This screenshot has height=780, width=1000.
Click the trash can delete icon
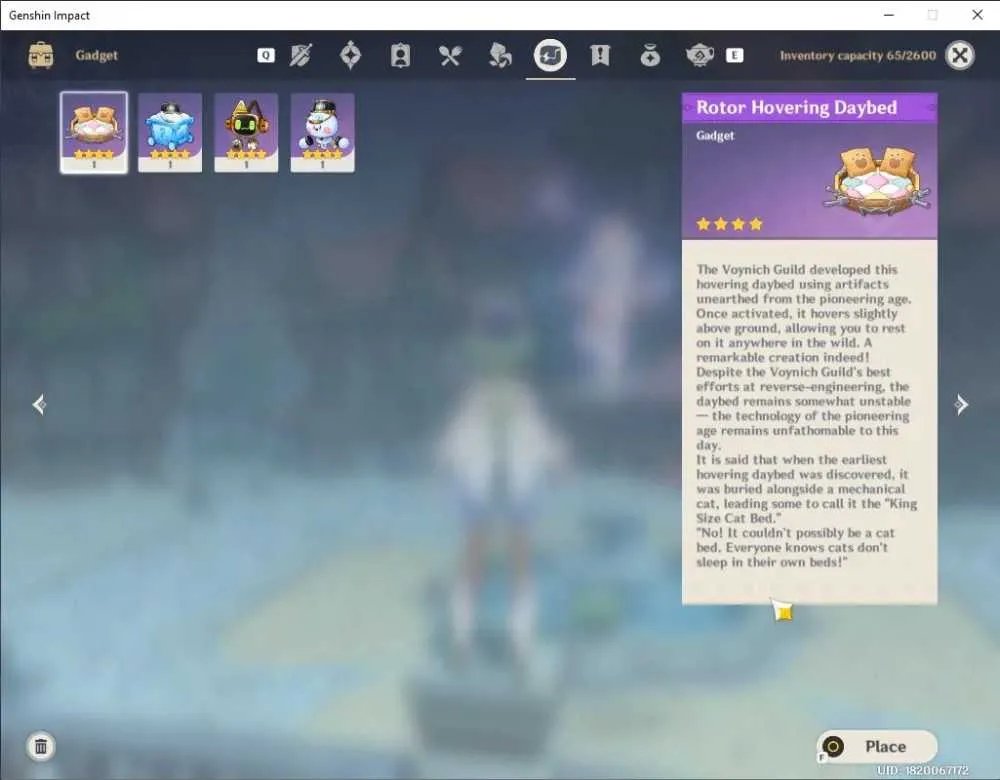[41, 746]
